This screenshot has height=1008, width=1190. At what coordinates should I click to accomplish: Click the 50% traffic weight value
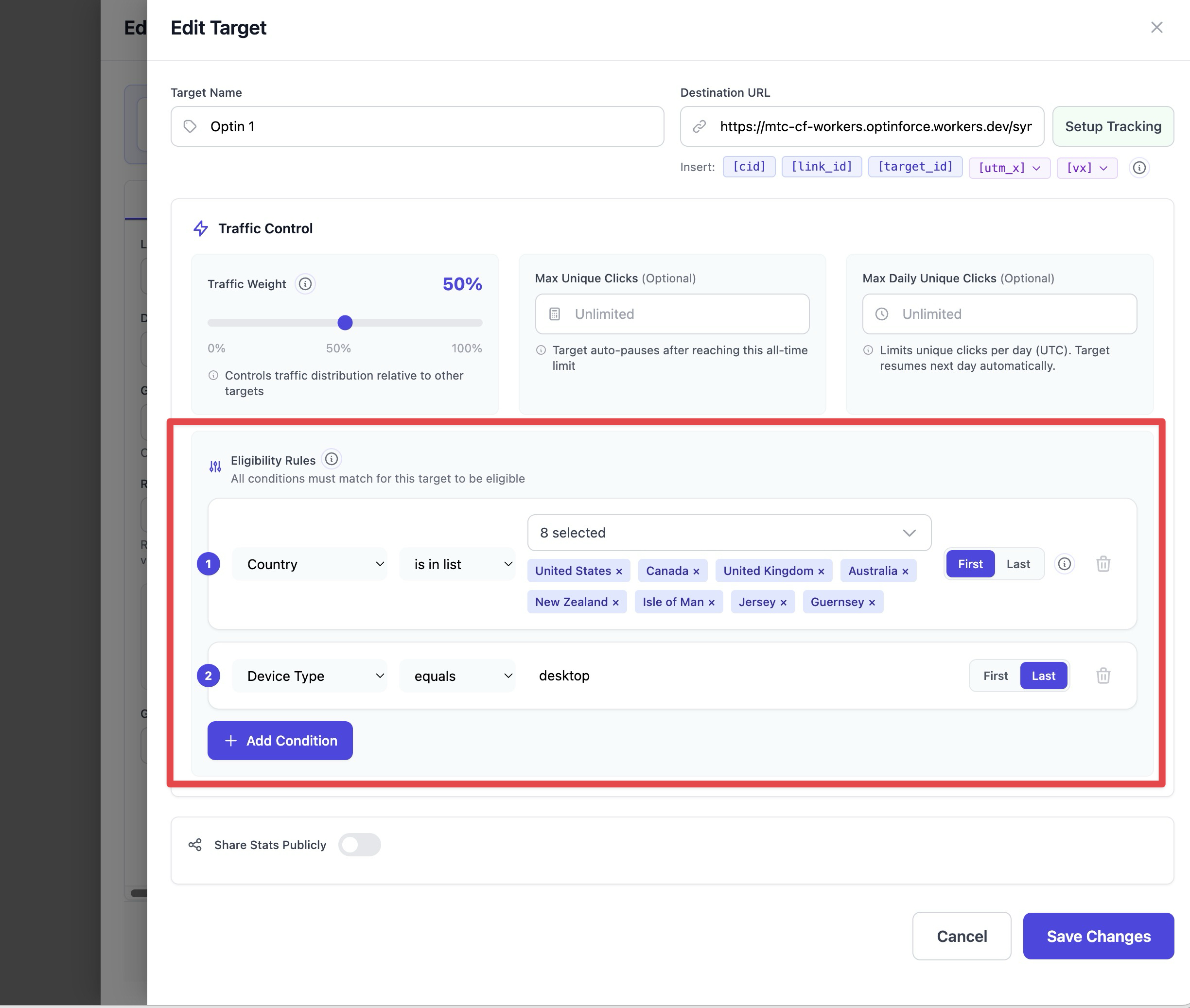tap(462, 284)
